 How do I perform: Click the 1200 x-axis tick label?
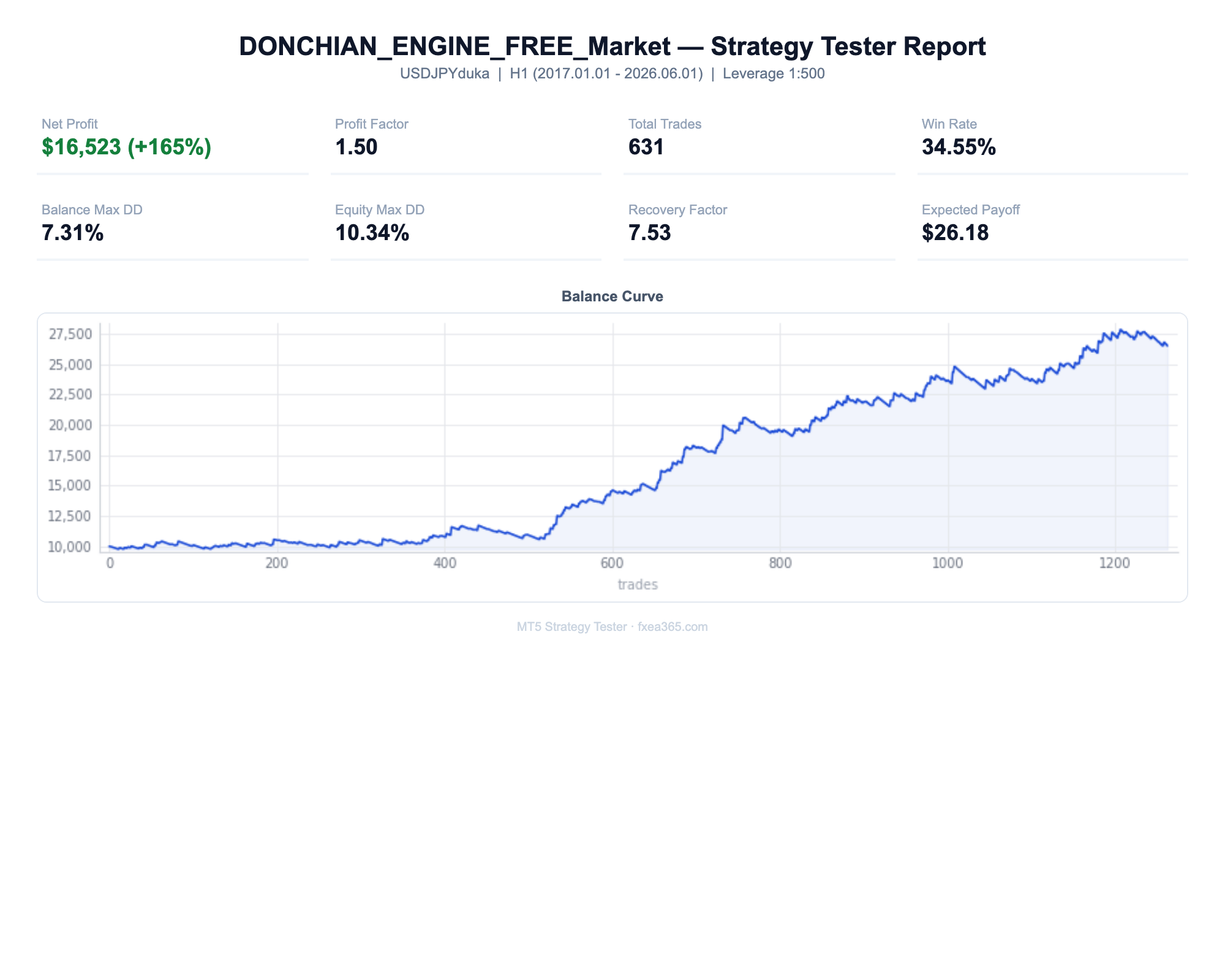(x=1115, y=563)
